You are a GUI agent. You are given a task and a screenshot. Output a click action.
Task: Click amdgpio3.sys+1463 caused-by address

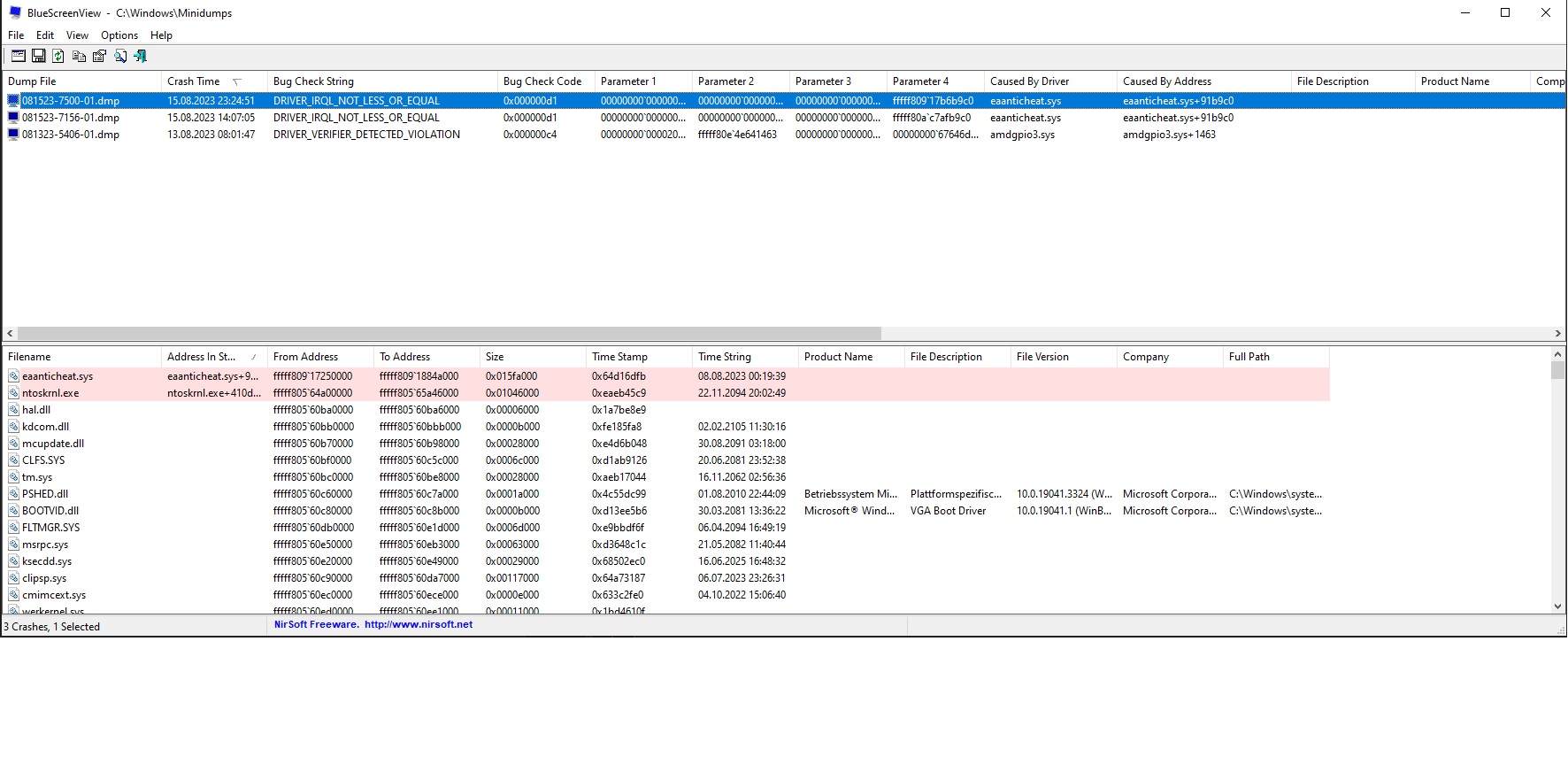1169,135
